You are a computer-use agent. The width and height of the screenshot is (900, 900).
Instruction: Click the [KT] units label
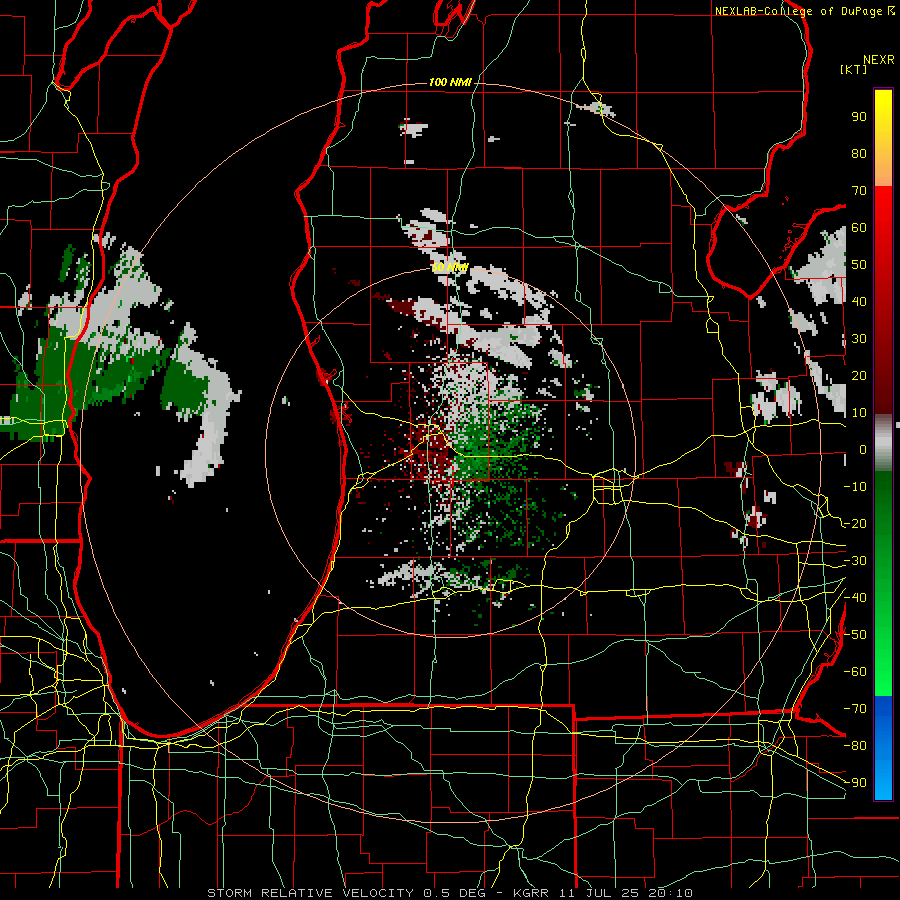pos(853,69)
